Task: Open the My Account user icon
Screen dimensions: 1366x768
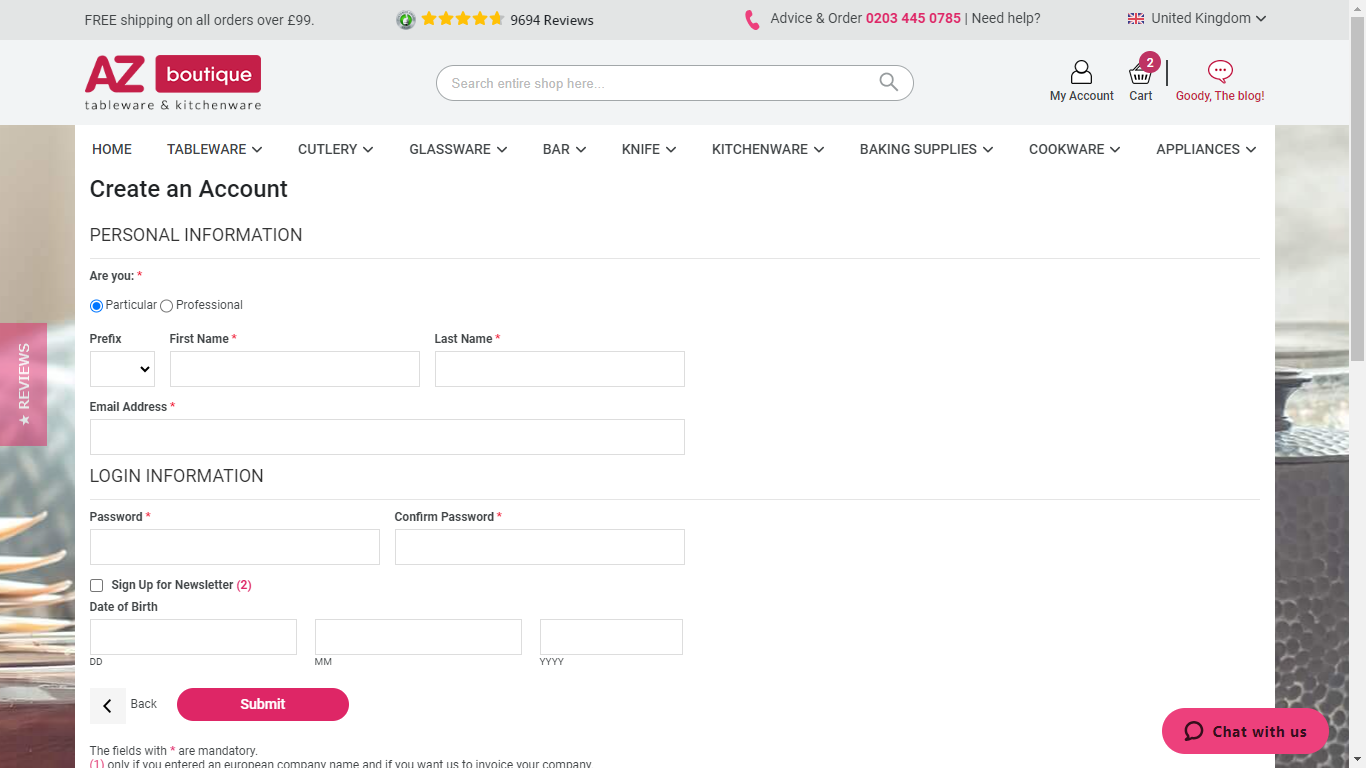Action: (x=1081, y=72)
